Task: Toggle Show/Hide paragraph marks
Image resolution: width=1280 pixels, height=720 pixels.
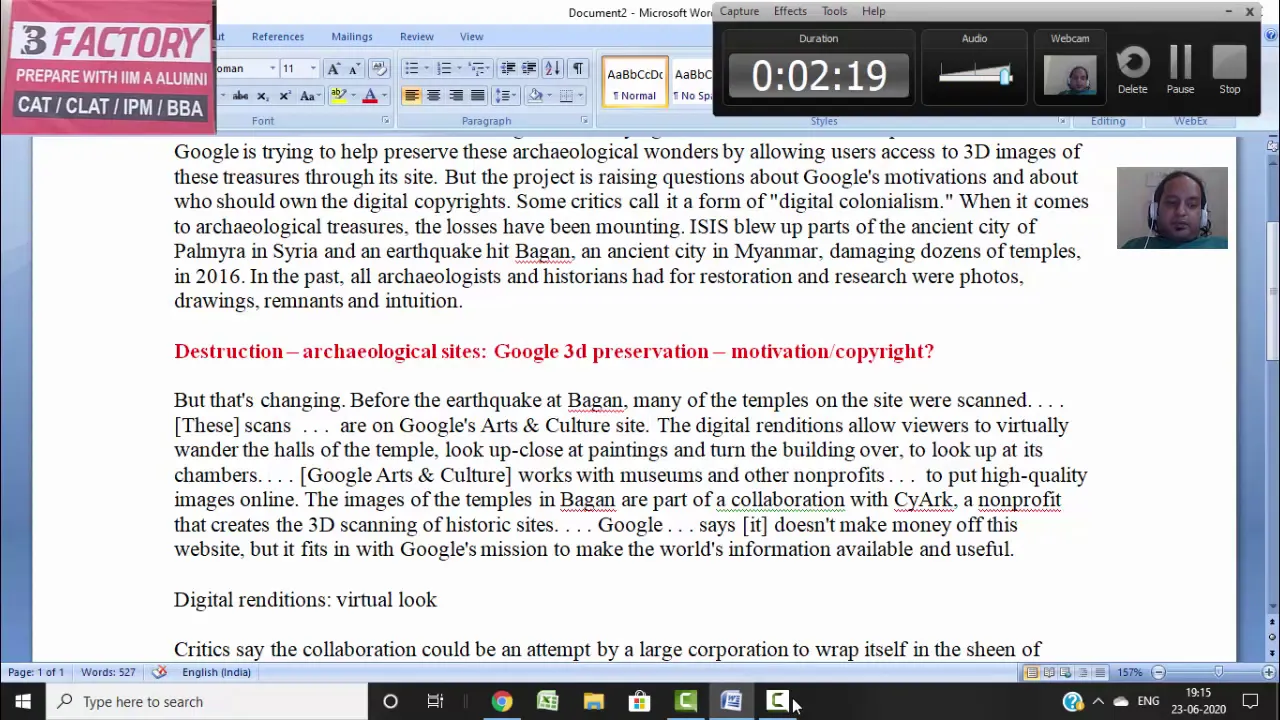Action: click(578, 68)
